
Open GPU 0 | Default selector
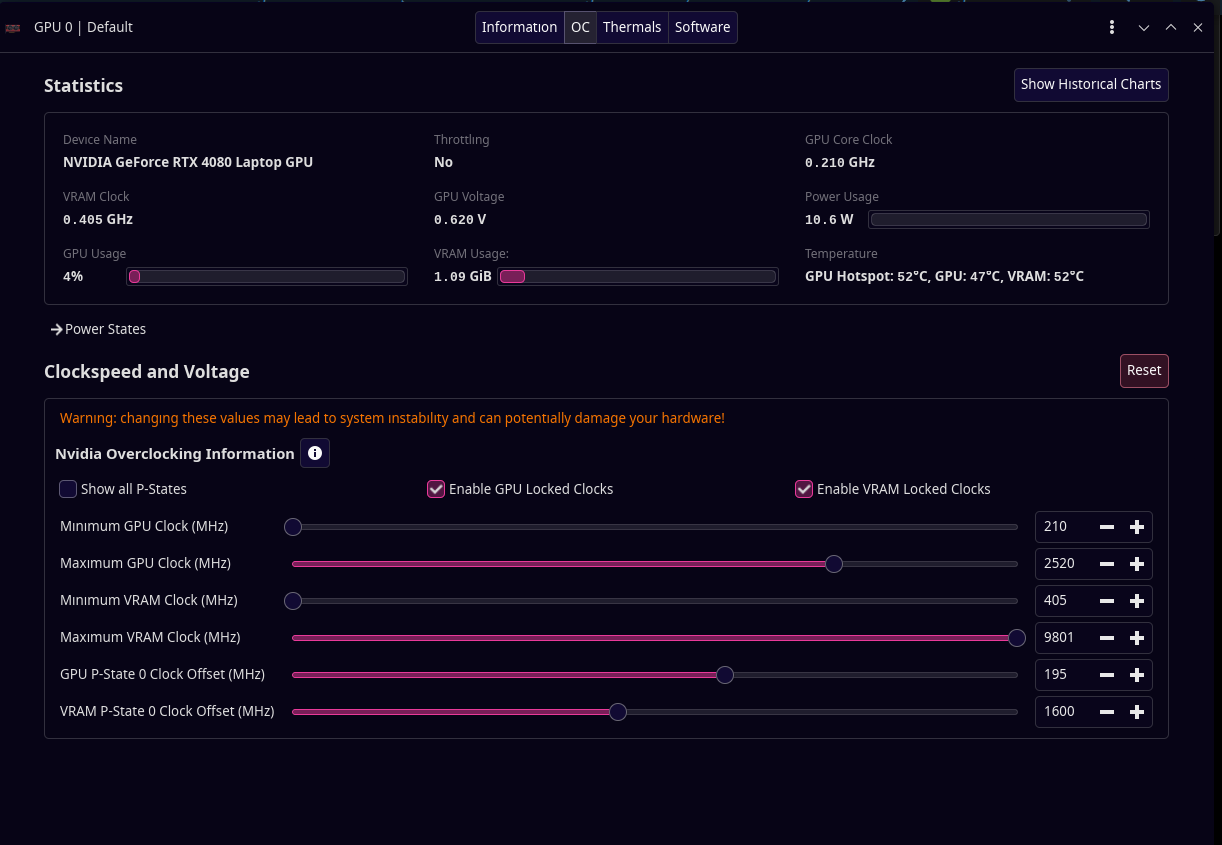[83, 27]
